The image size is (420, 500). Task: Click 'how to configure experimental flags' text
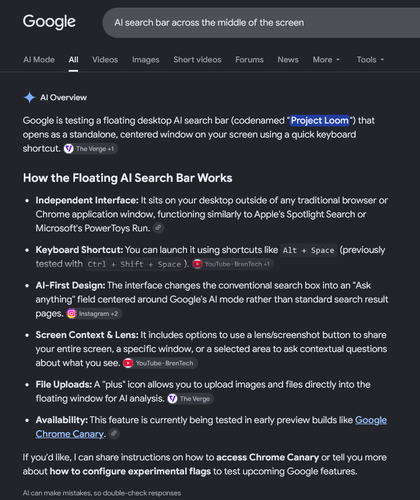point(130,471)
